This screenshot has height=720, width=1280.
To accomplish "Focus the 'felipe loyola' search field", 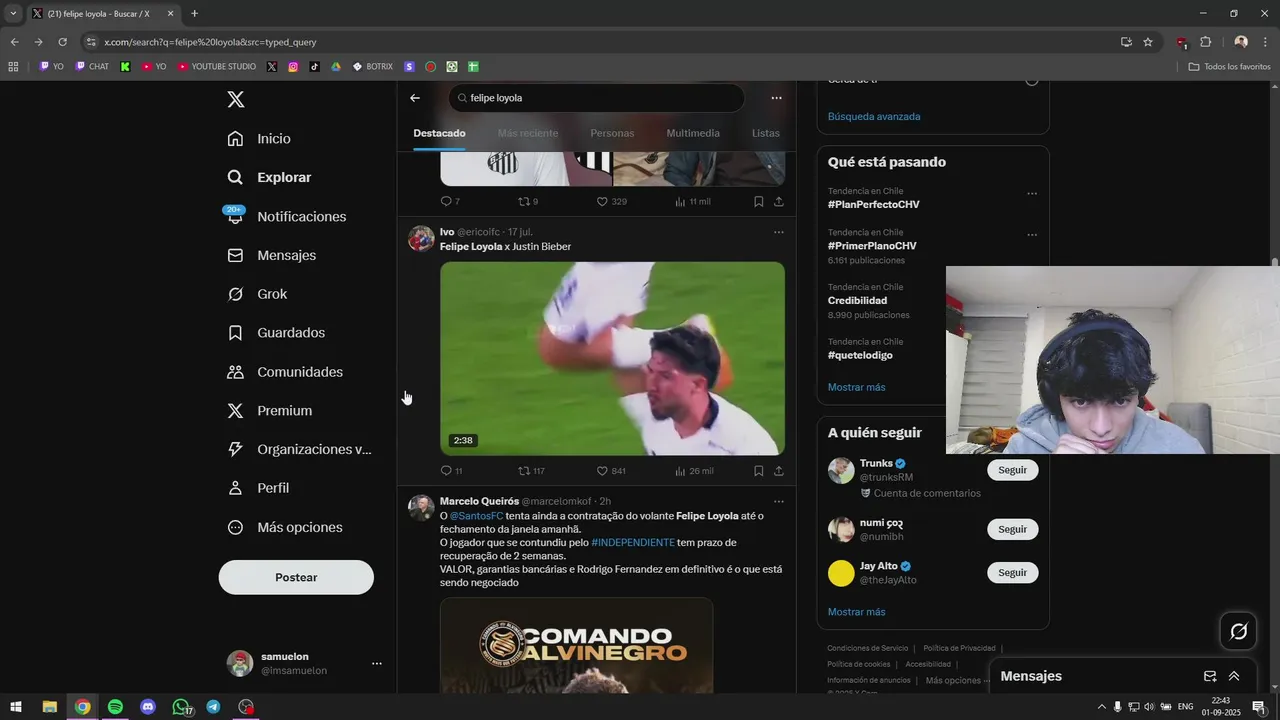I will click(596, 98).
